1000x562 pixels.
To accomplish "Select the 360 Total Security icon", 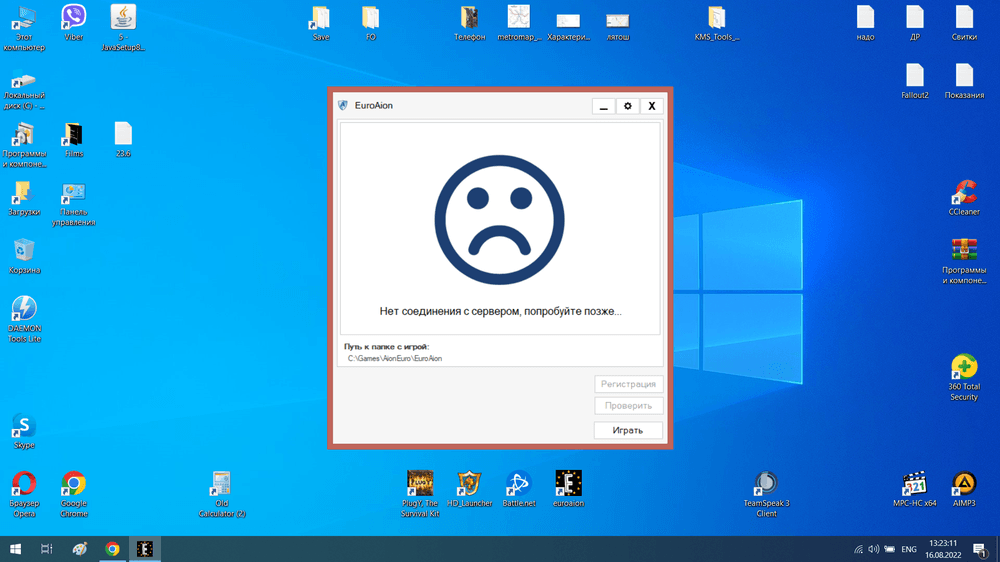I will click(x=964, y=367).
